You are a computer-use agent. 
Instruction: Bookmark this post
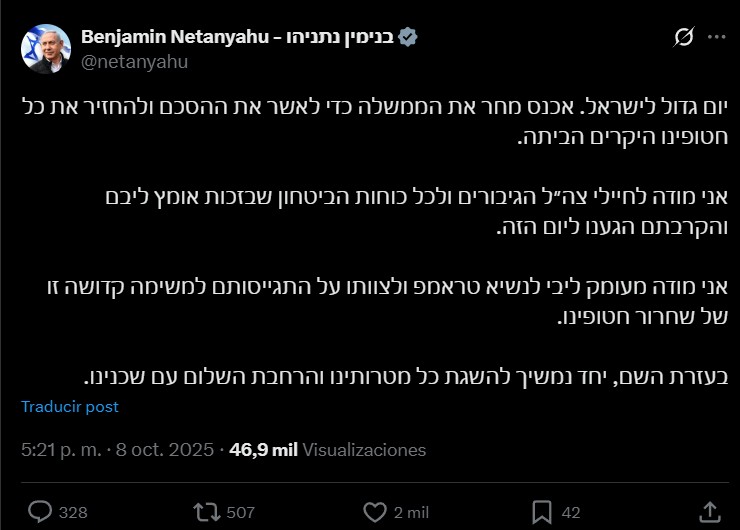(x=541, y=512)
